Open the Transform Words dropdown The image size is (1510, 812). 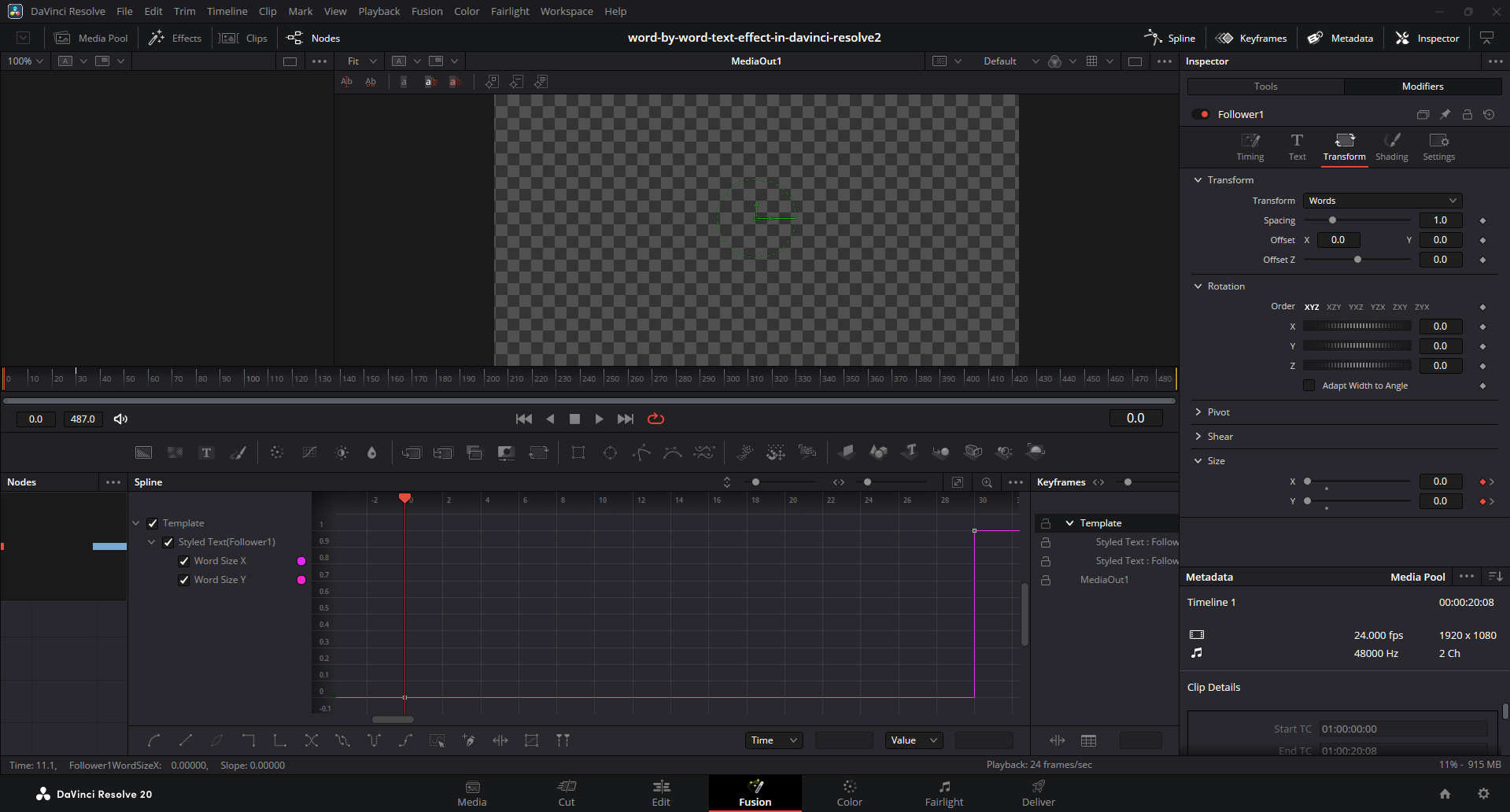[1382, 201]
